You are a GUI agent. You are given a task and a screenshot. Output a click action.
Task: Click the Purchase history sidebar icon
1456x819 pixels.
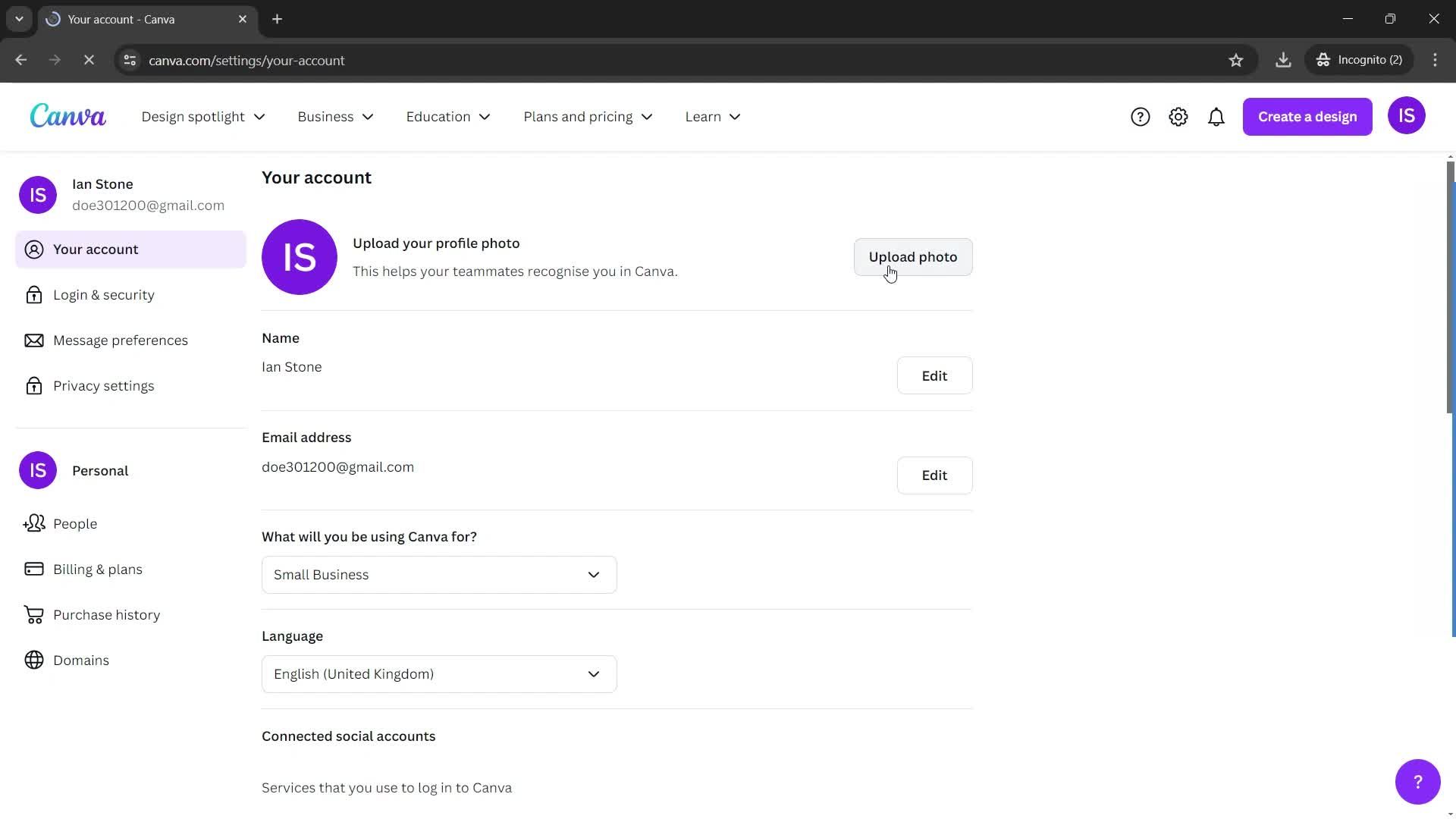click(x=34, y=614)
